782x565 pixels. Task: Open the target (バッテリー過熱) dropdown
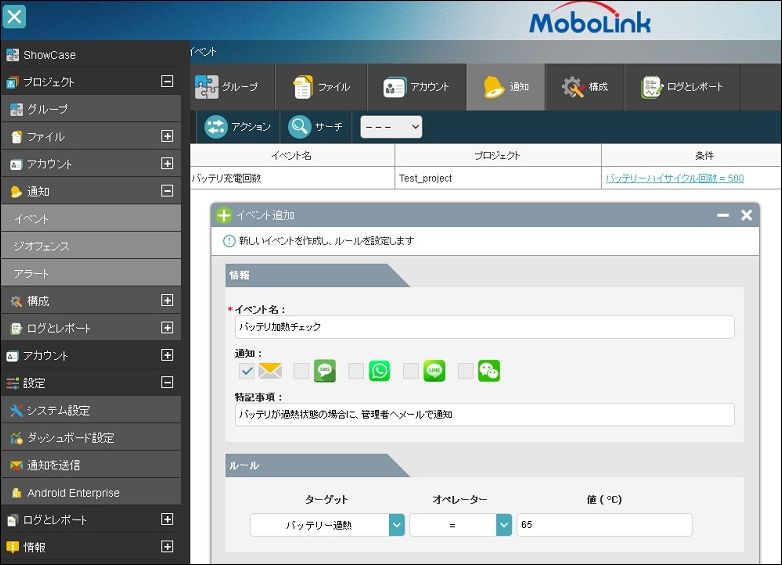[396, 525]
